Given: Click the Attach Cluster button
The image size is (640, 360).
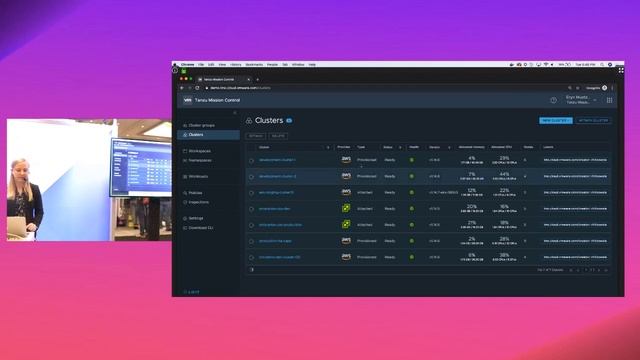Looking at the screenshot, I should tap(593, 120).
